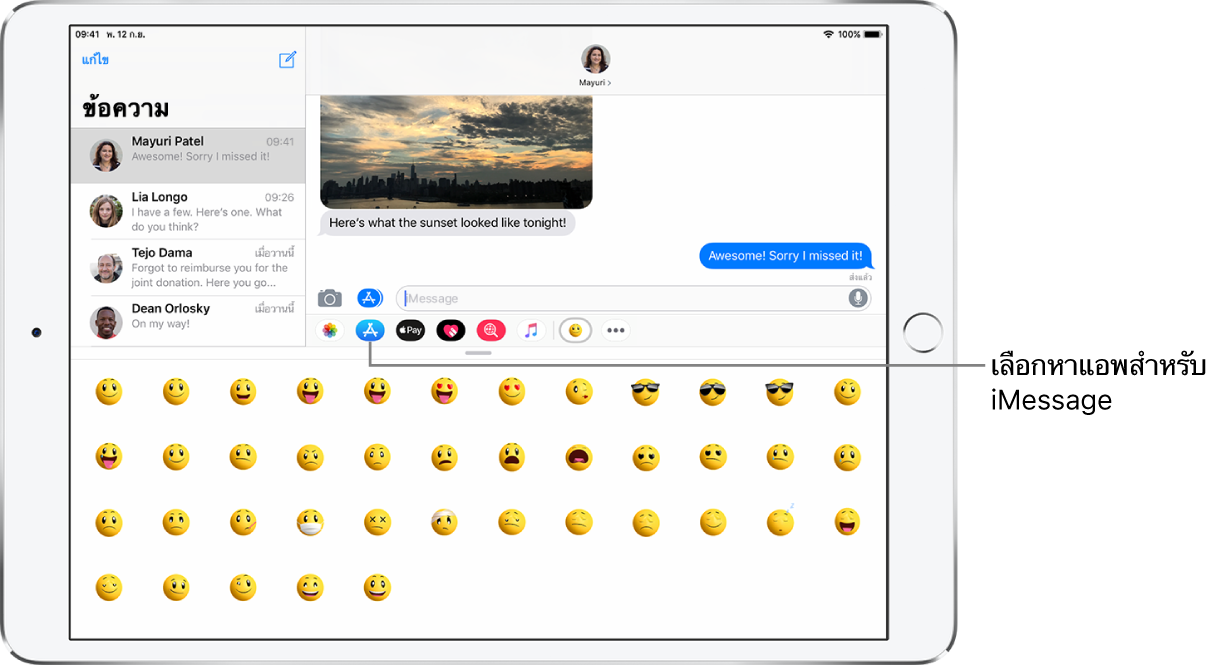Viewport: 1218px width, 665px height.
Task: Open Mayuri contact details at top
Action: pos(595,66)
